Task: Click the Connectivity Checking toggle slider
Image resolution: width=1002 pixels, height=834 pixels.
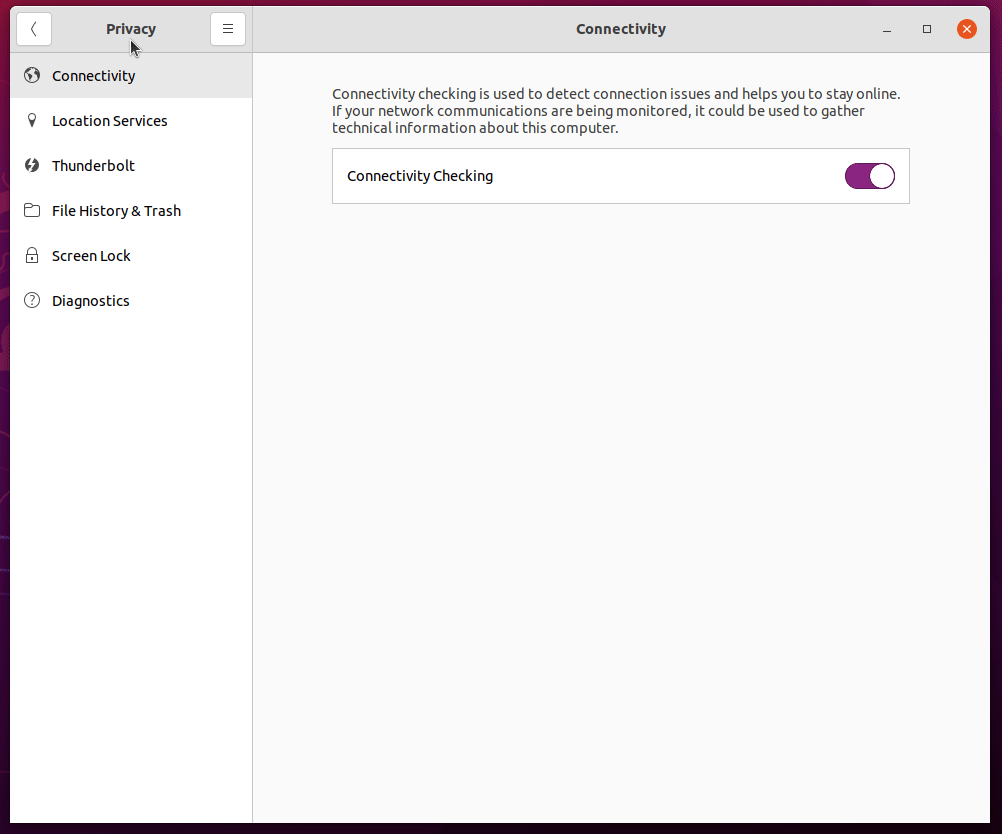Action: [x=869, y=175]
